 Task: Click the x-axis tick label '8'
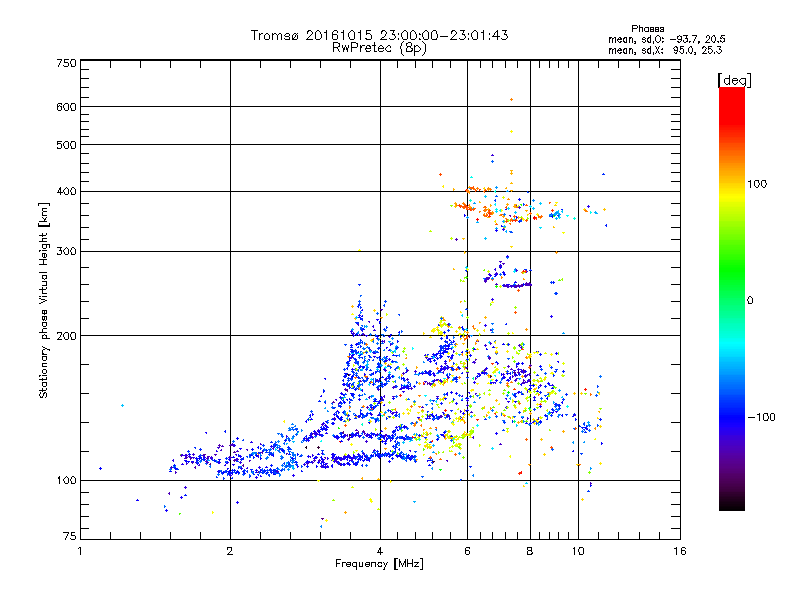click(530, 551)
